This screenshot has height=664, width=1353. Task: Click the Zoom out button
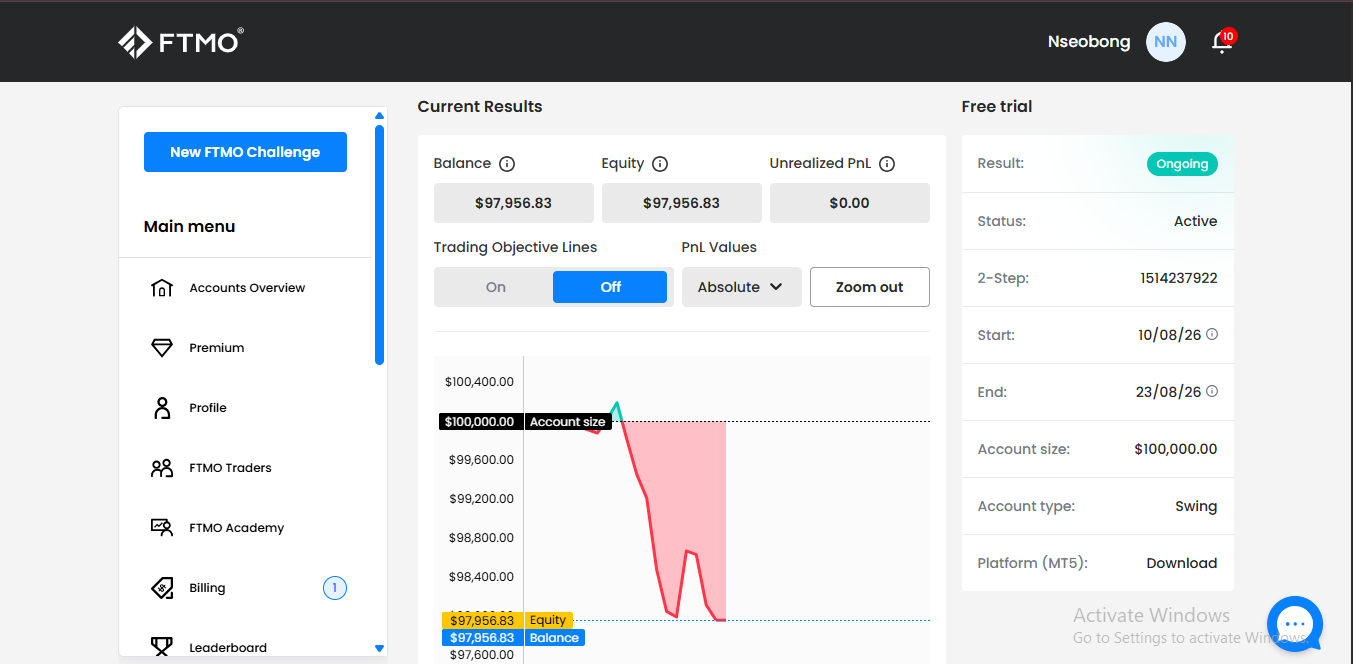(x=870, y=287)
